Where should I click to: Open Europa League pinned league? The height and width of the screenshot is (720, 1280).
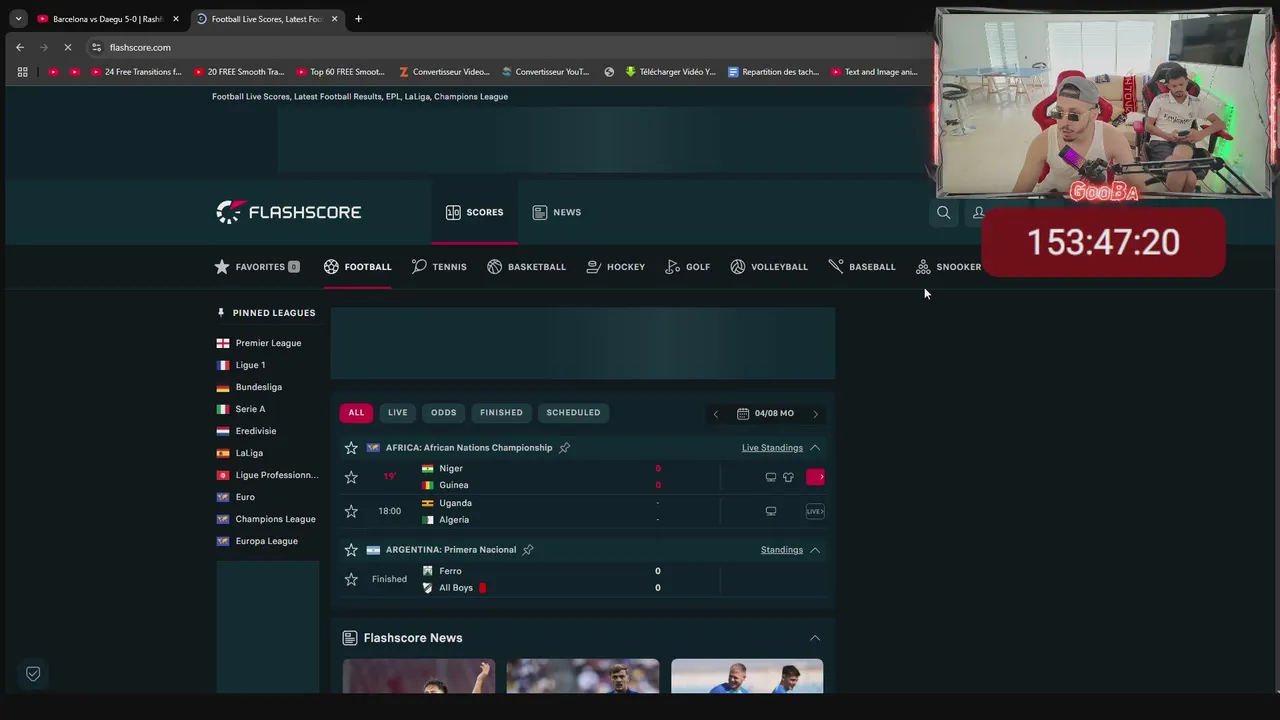266,541
